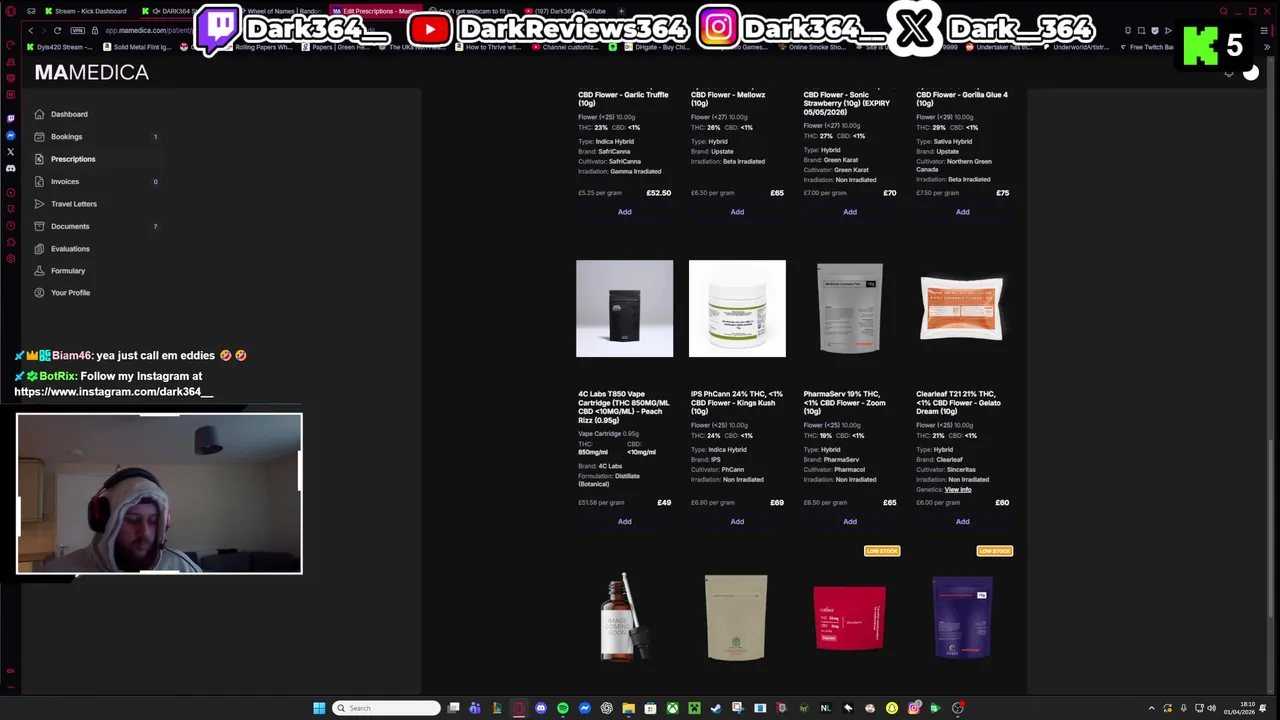Open File Explorer from the taskbar

pos(628,708)
